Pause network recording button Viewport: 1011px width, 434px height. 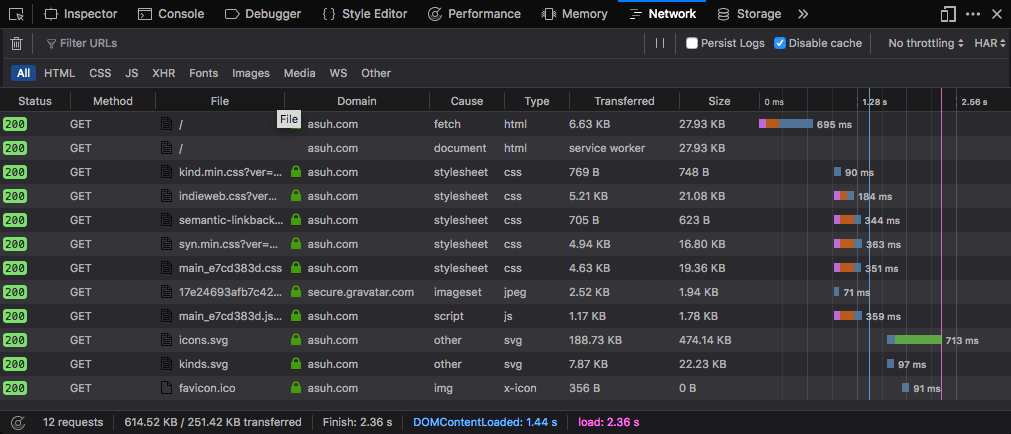click(660, 43)
